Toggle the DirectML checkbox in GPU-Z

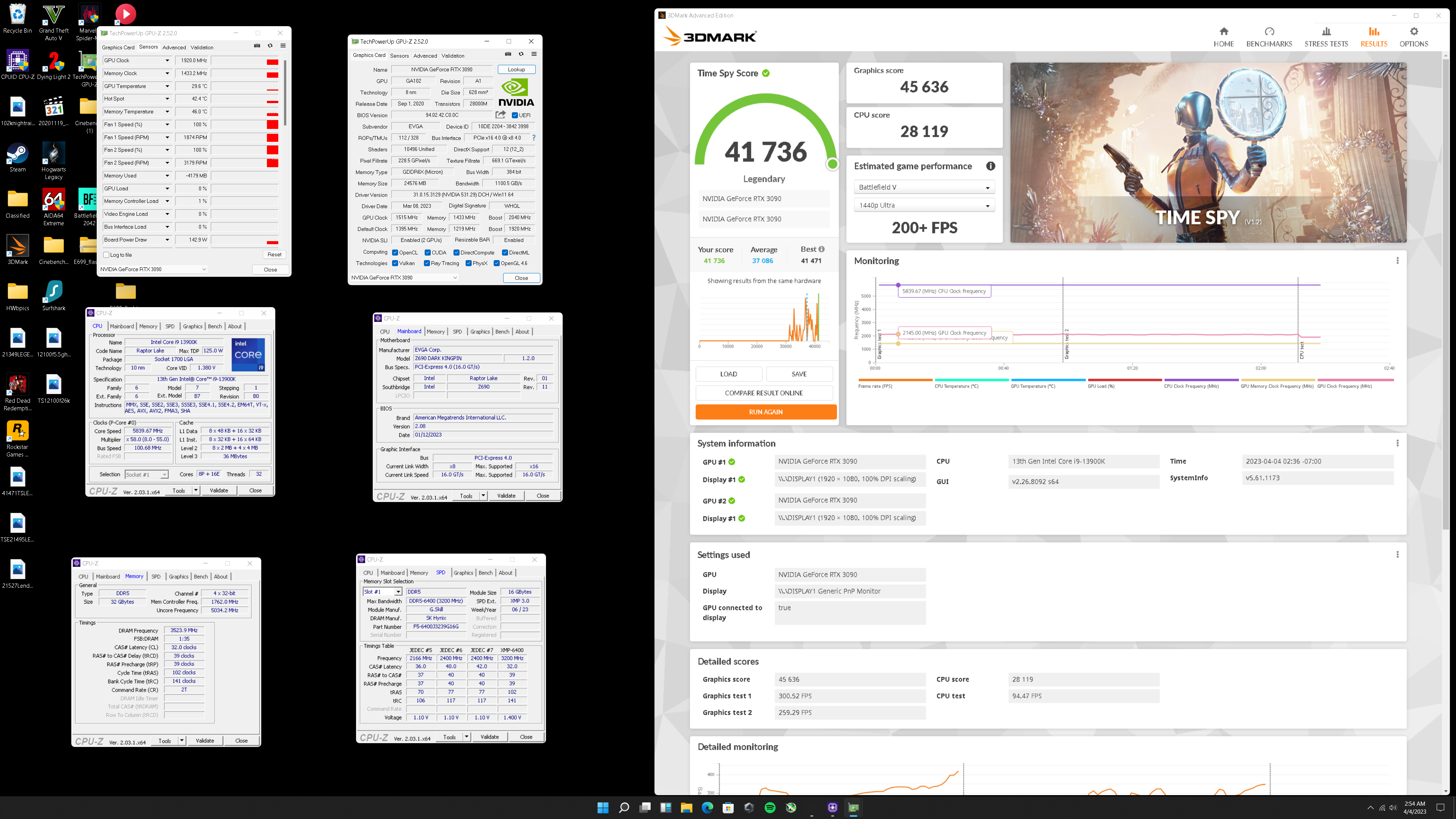coord(505,253)
